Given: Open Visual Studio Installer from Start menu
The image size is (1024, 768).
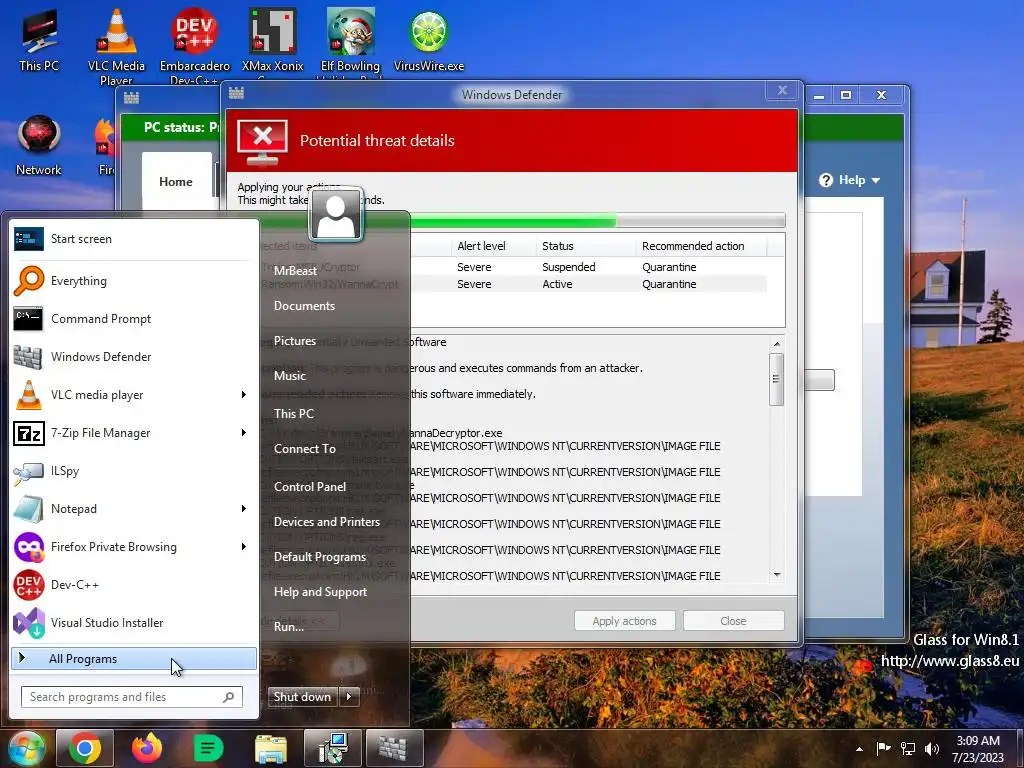Looking at the screenshot, I should (x=135, y=622).
